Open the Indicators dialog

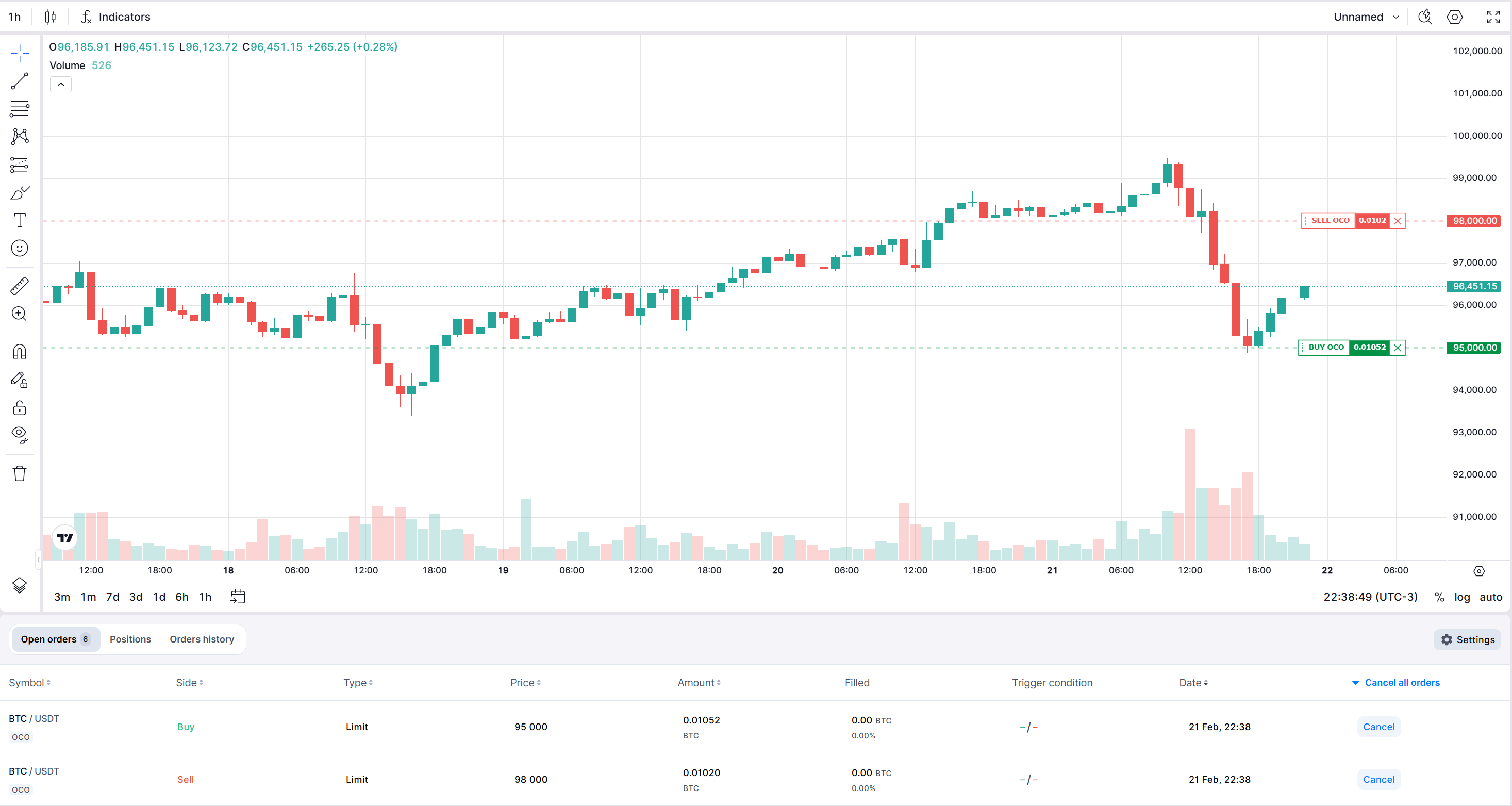click(x=115, y=17)
